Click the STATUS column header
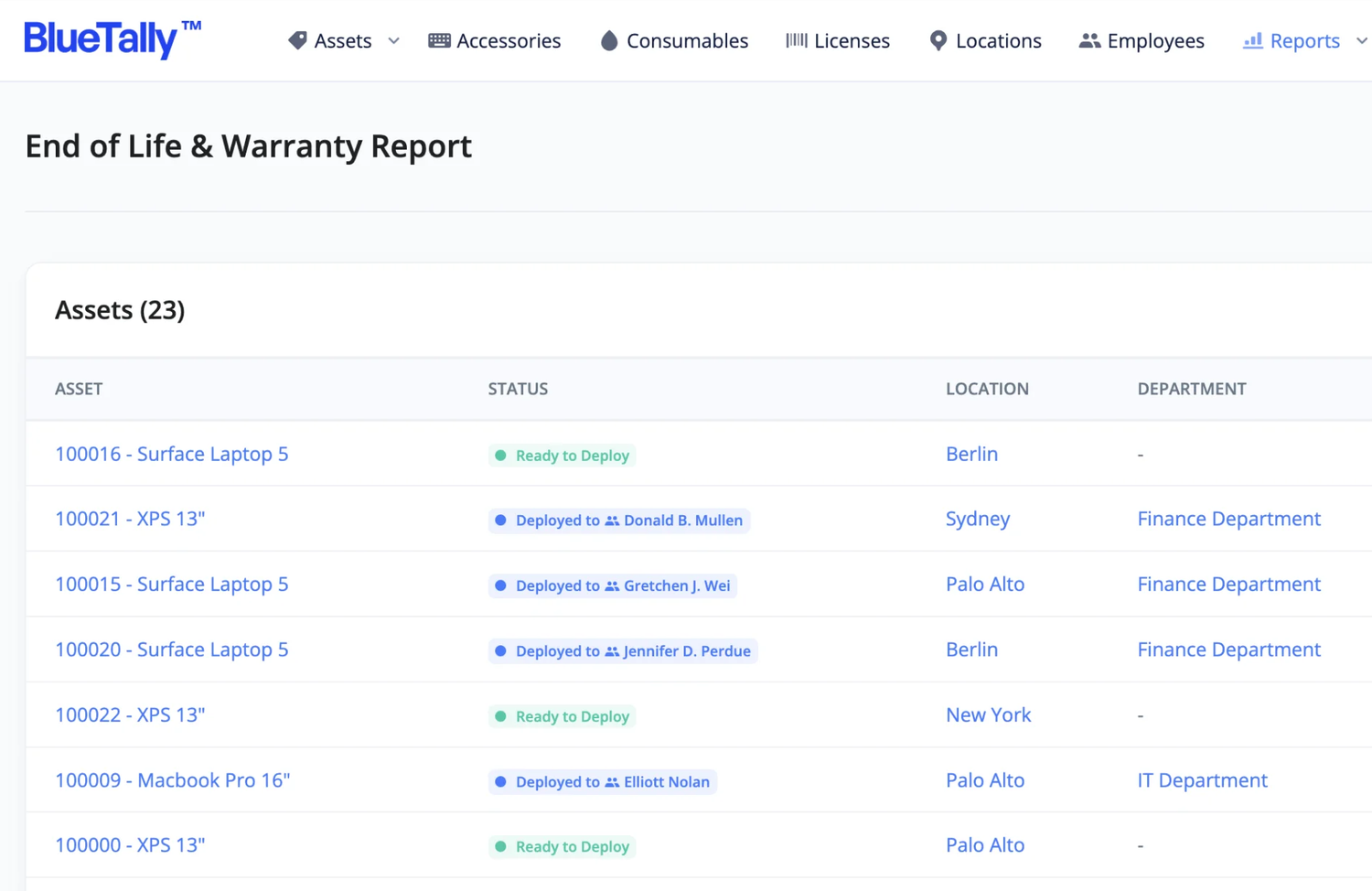The width and height of the screenshot is (1372, 891). (x=518, y=389)
